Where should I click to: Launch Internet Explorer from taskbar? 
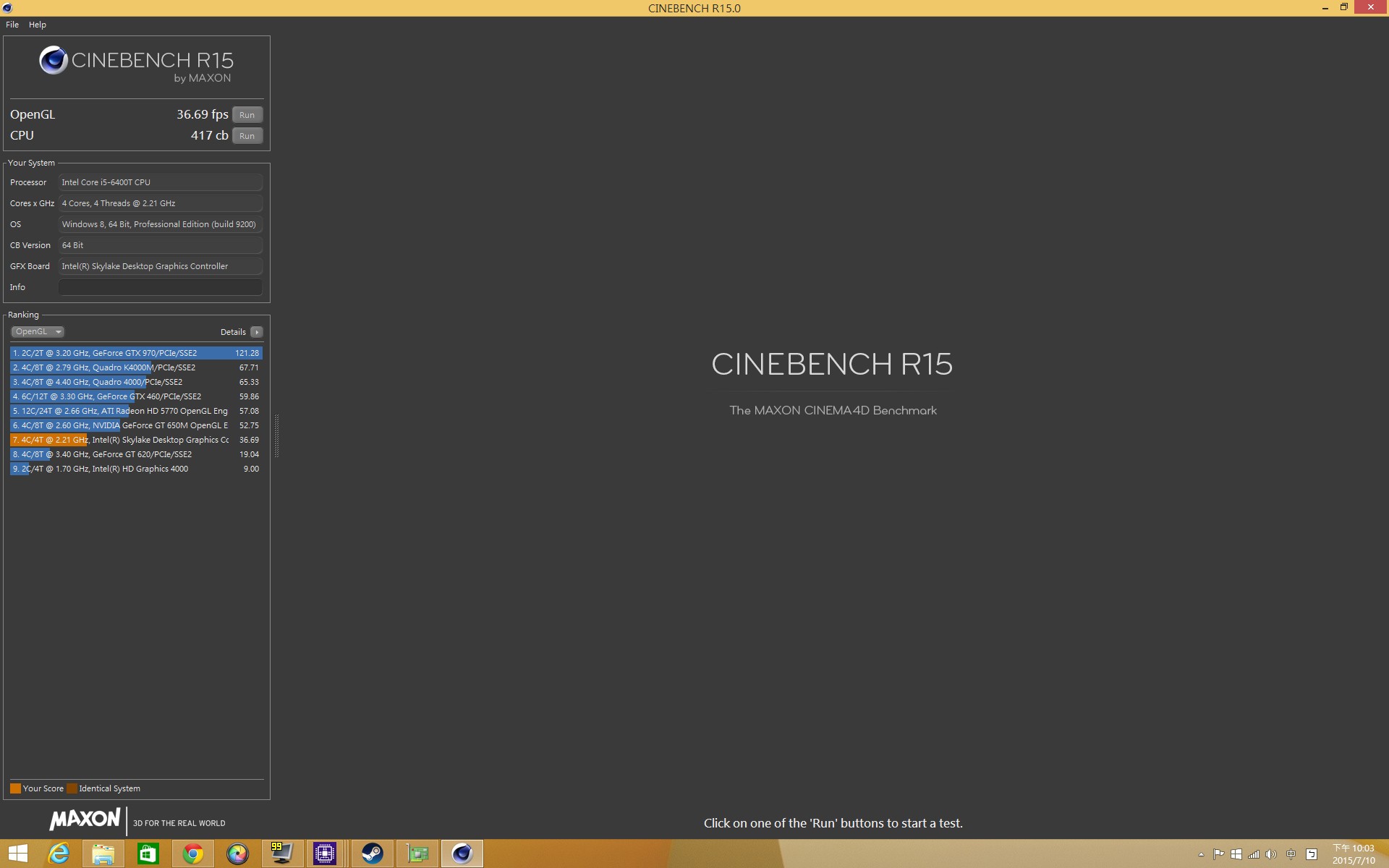tap(59, 854)
